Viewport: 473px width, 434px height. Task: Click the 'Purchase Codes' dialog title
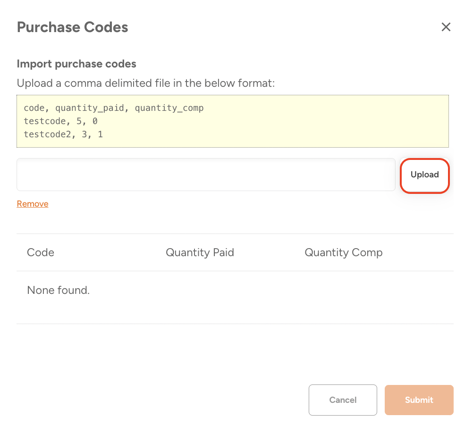coord(72,27)
